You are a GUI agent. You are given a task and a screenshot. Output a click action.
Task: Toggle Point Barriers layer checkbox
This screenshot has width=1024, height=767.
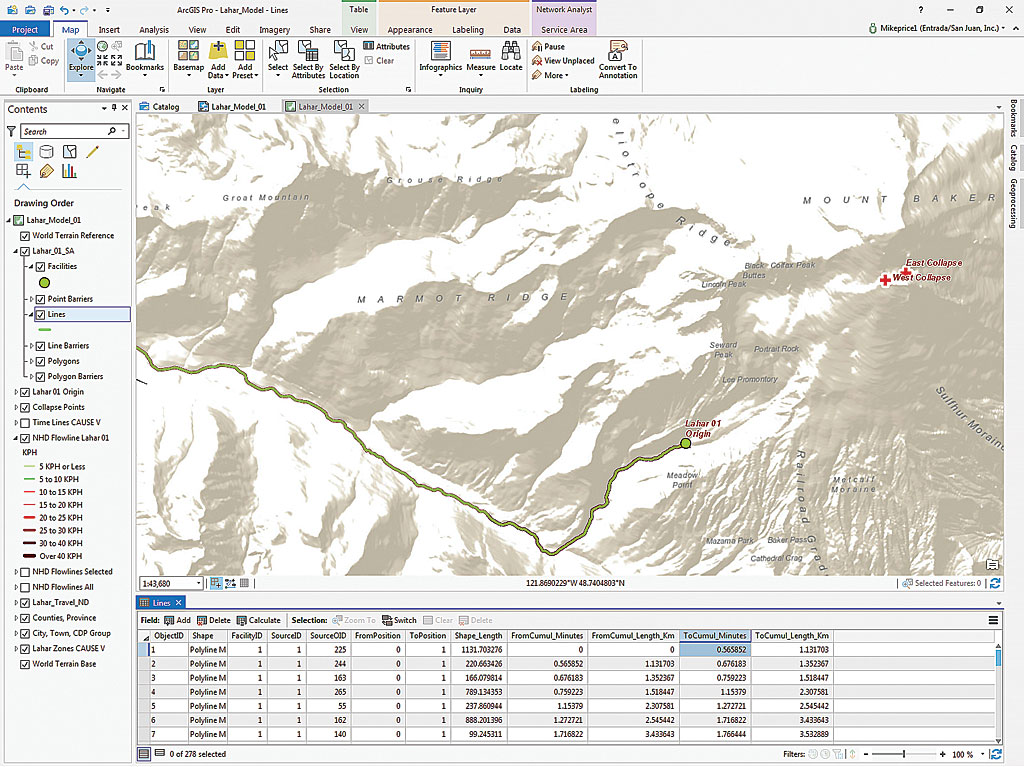coord(40,299)
